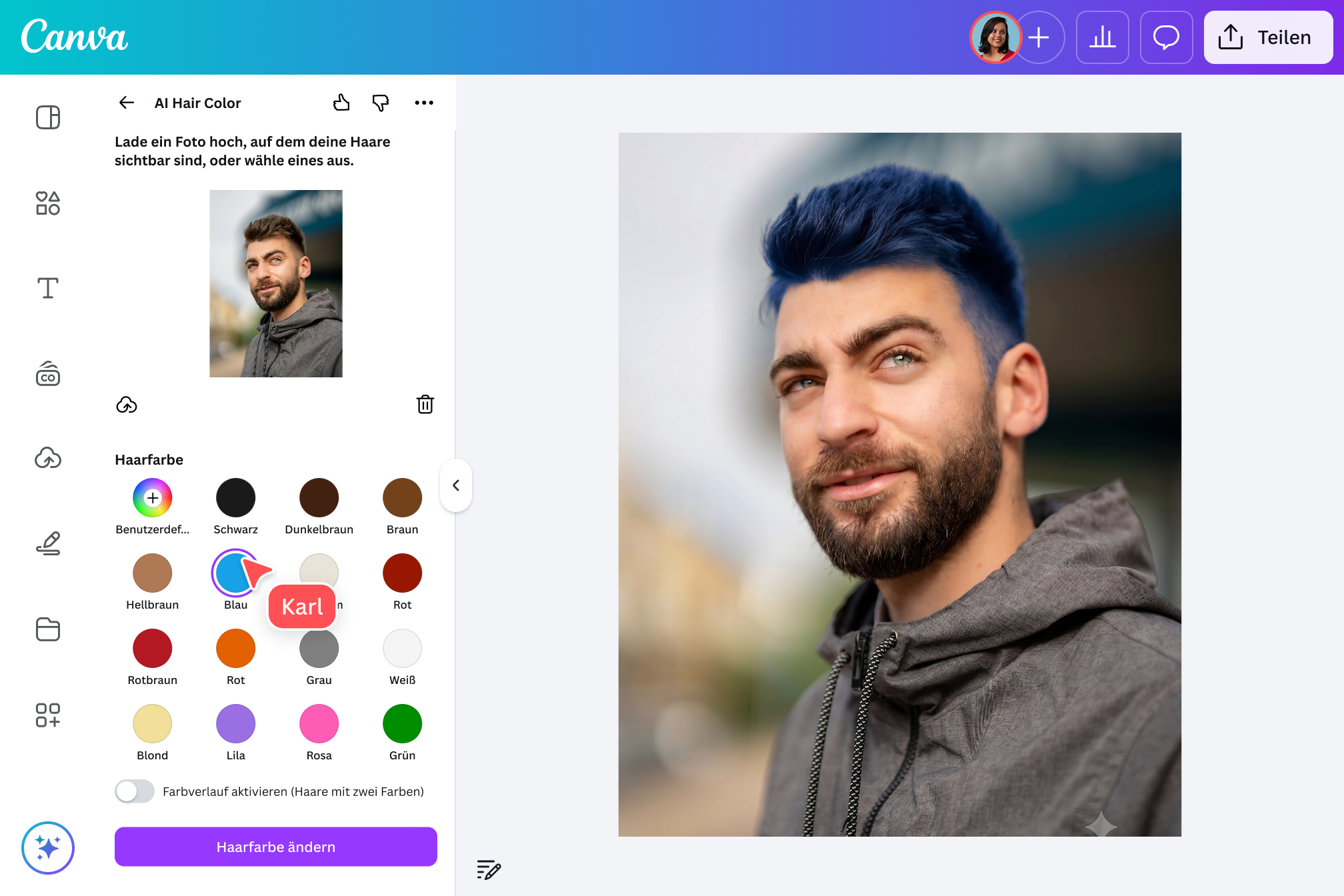Screen dimensions: 1344x896
Task: Select the Grau hair color swatch
Action: pos(319,648)
